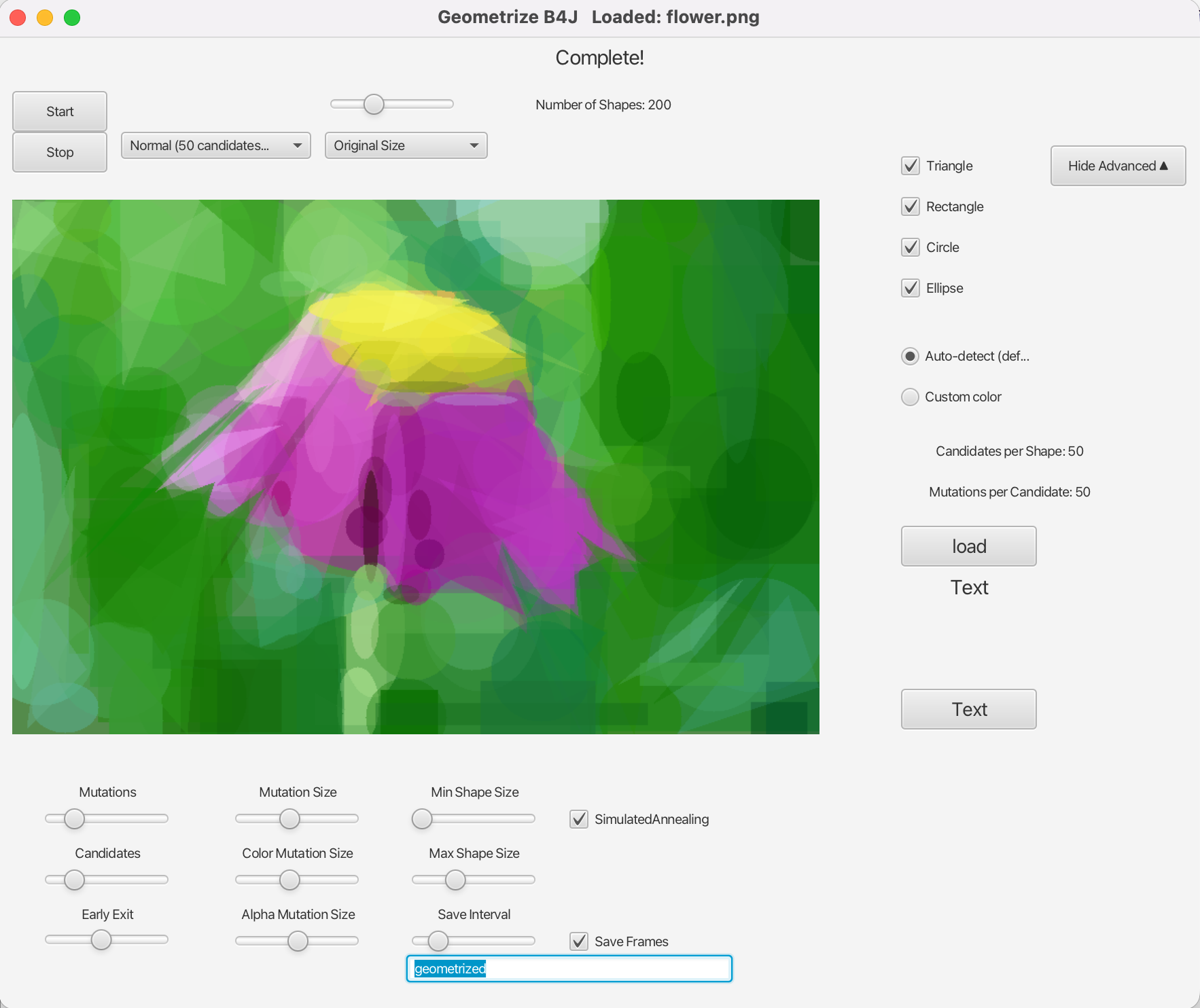Image resolution: width=1200 pixels, height=1008 pixels.
Task: Select the Custom color radio button
Action: tap(911, 397)
